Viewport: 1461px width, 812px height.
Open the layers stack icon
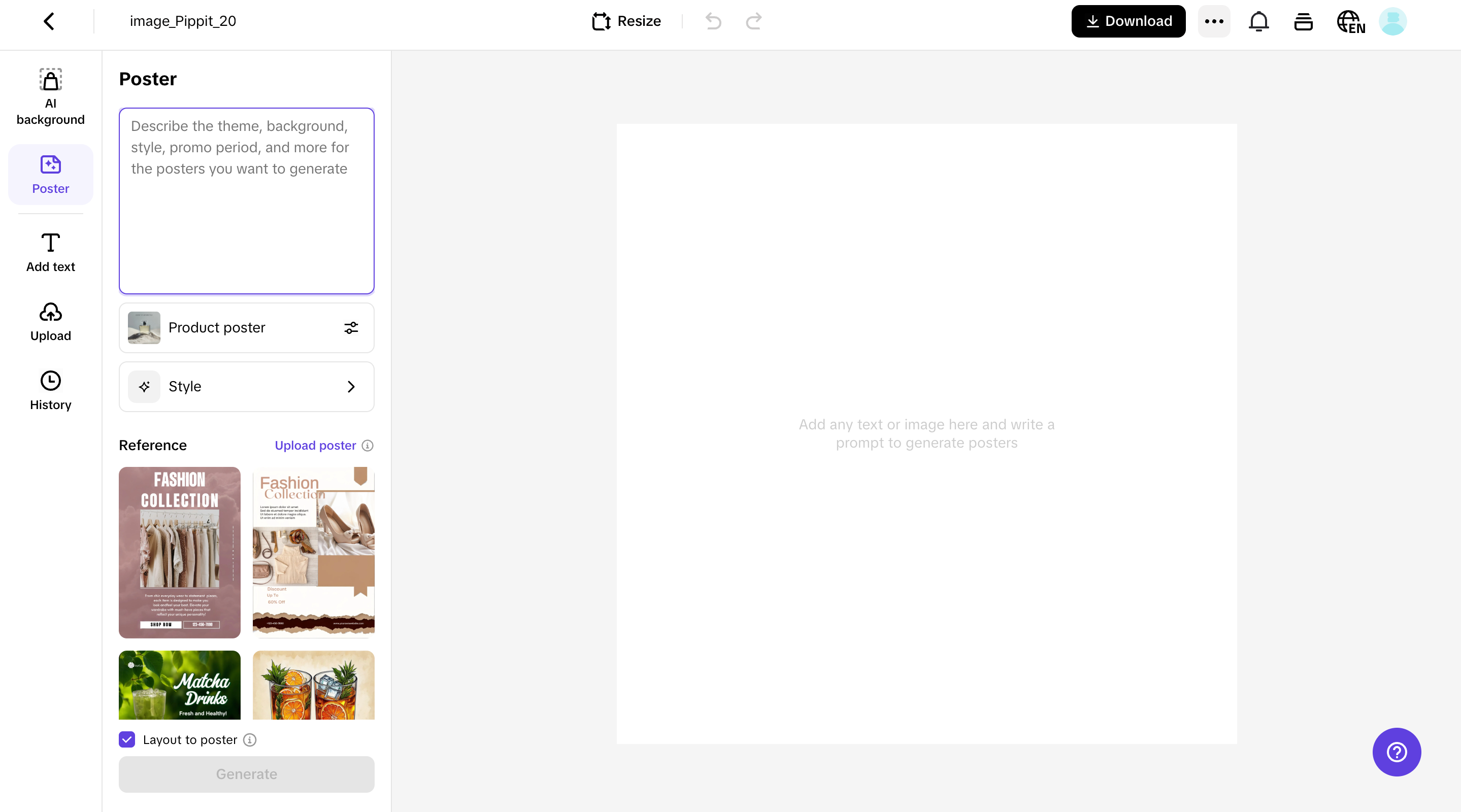pos(1303,21)
